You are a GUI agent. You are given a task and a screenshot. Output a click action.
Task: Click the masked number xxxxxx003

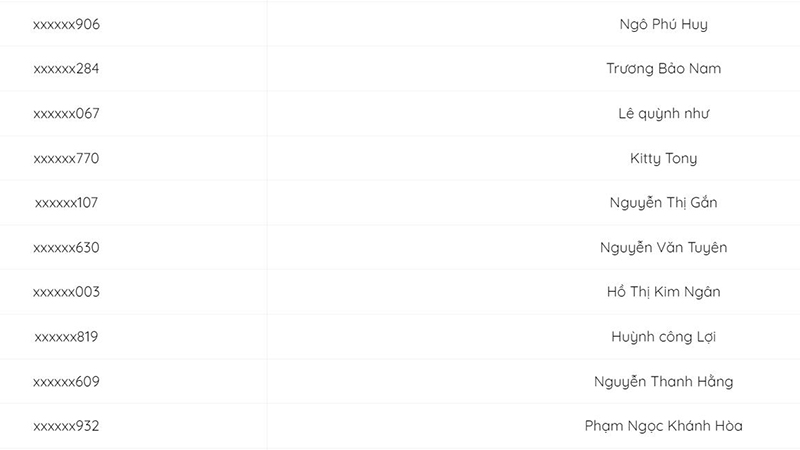point(66,292)
